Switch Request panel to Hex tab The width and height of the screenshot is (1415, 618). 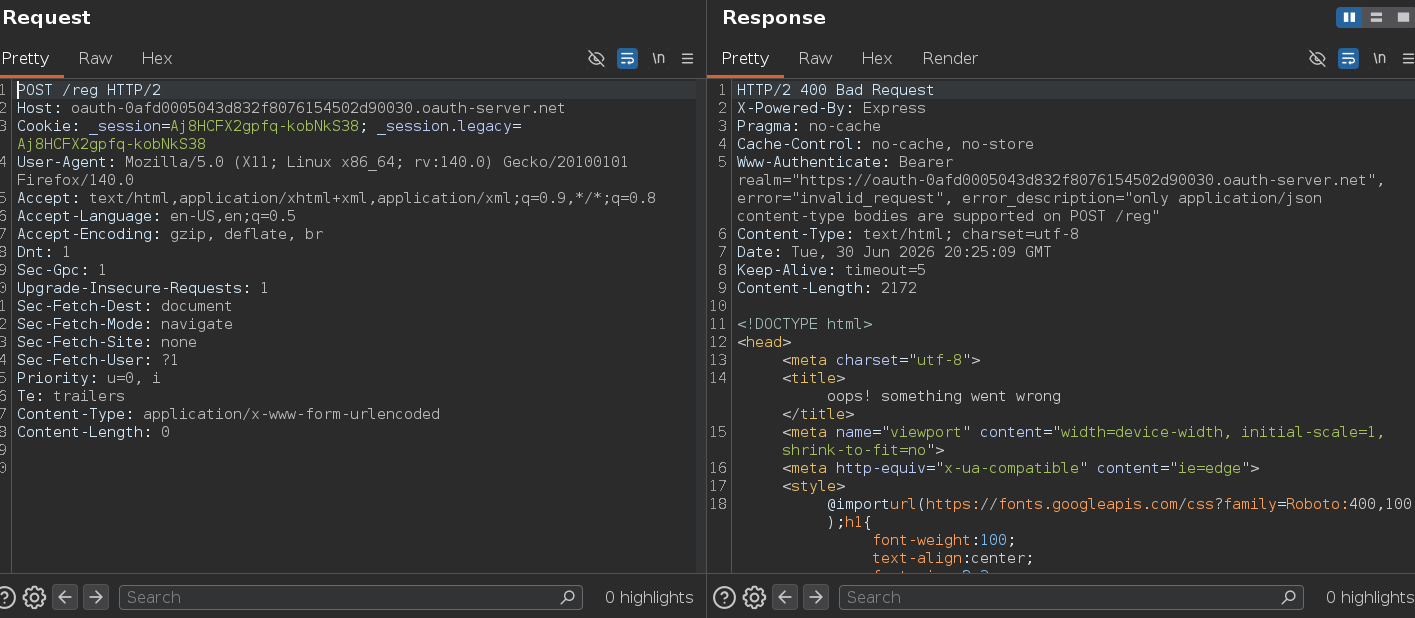point(156,58)
